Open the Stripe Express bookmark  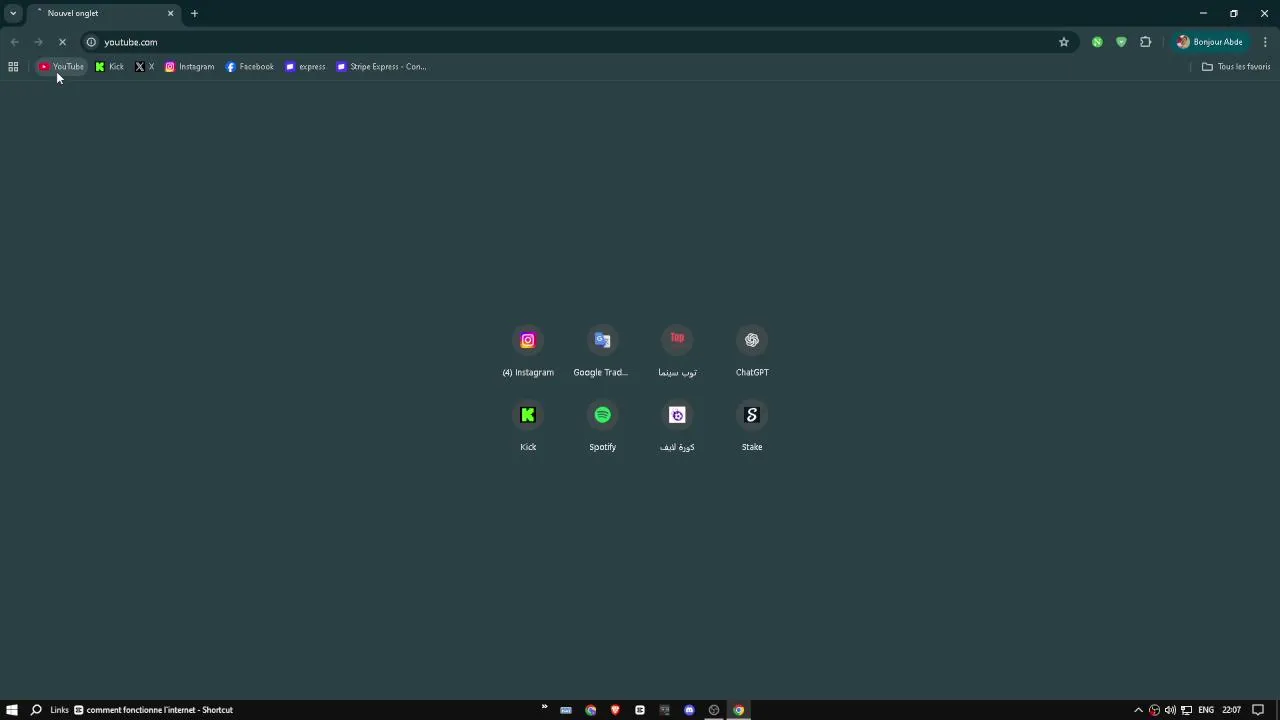pos(382,67)
